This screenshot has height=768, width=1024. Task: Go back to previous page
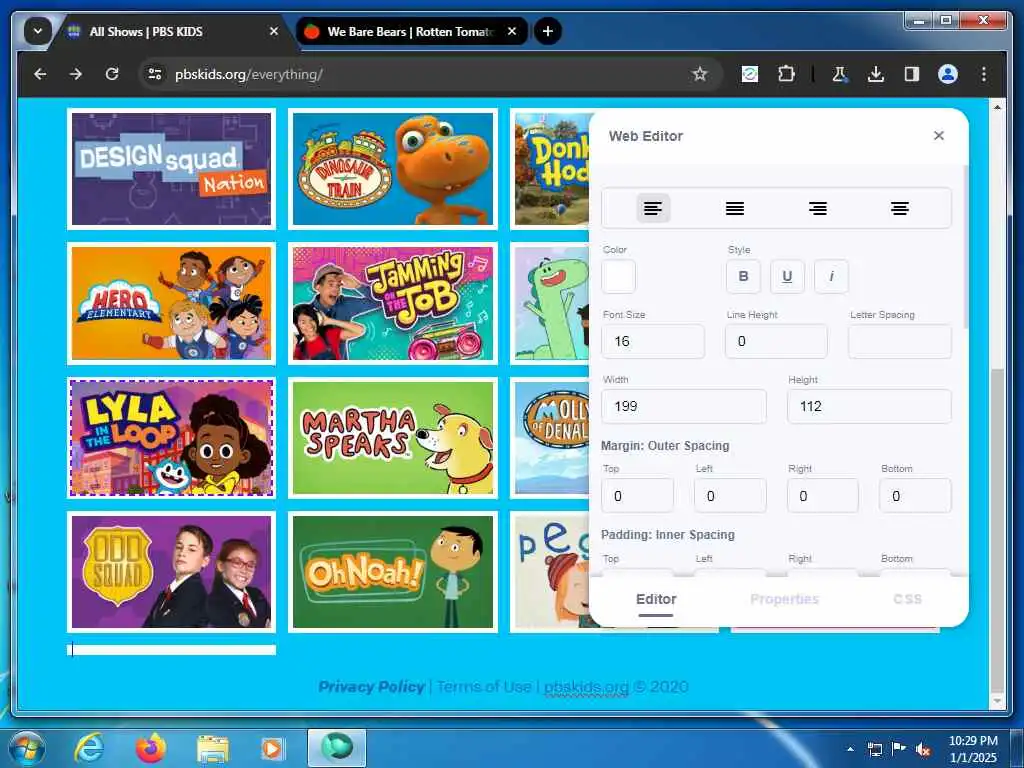coord(40,74)
